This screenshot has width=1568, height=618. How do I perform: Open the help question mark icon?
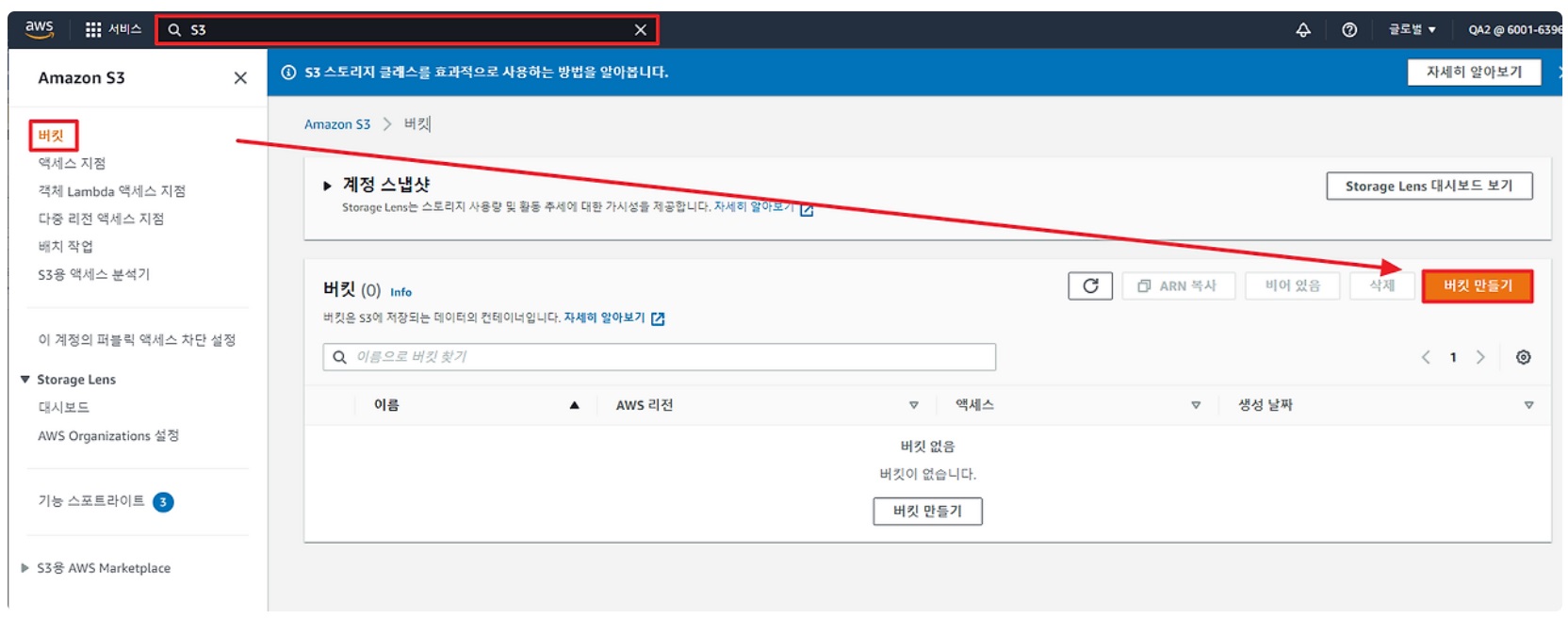click(x=1349, y=29)
